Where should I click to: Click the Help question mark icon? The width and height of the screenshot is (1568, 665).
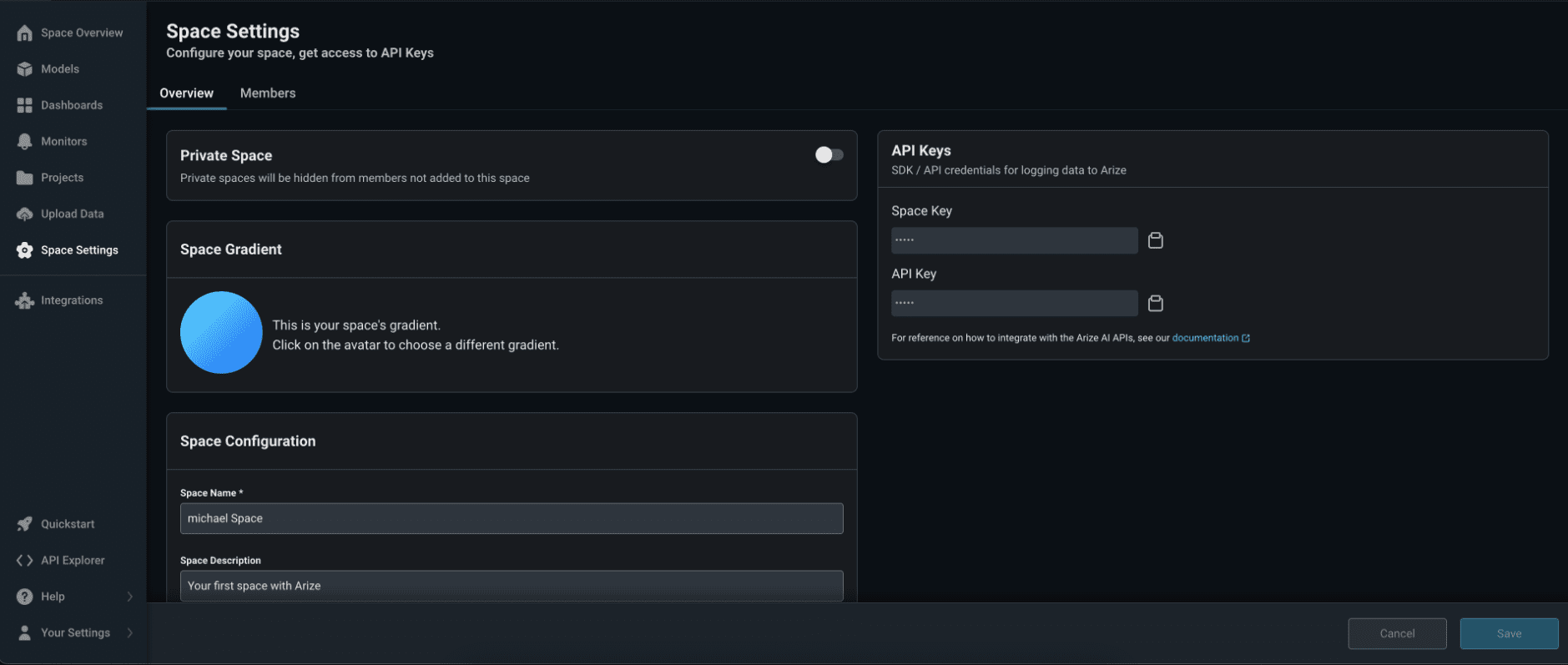24,597
